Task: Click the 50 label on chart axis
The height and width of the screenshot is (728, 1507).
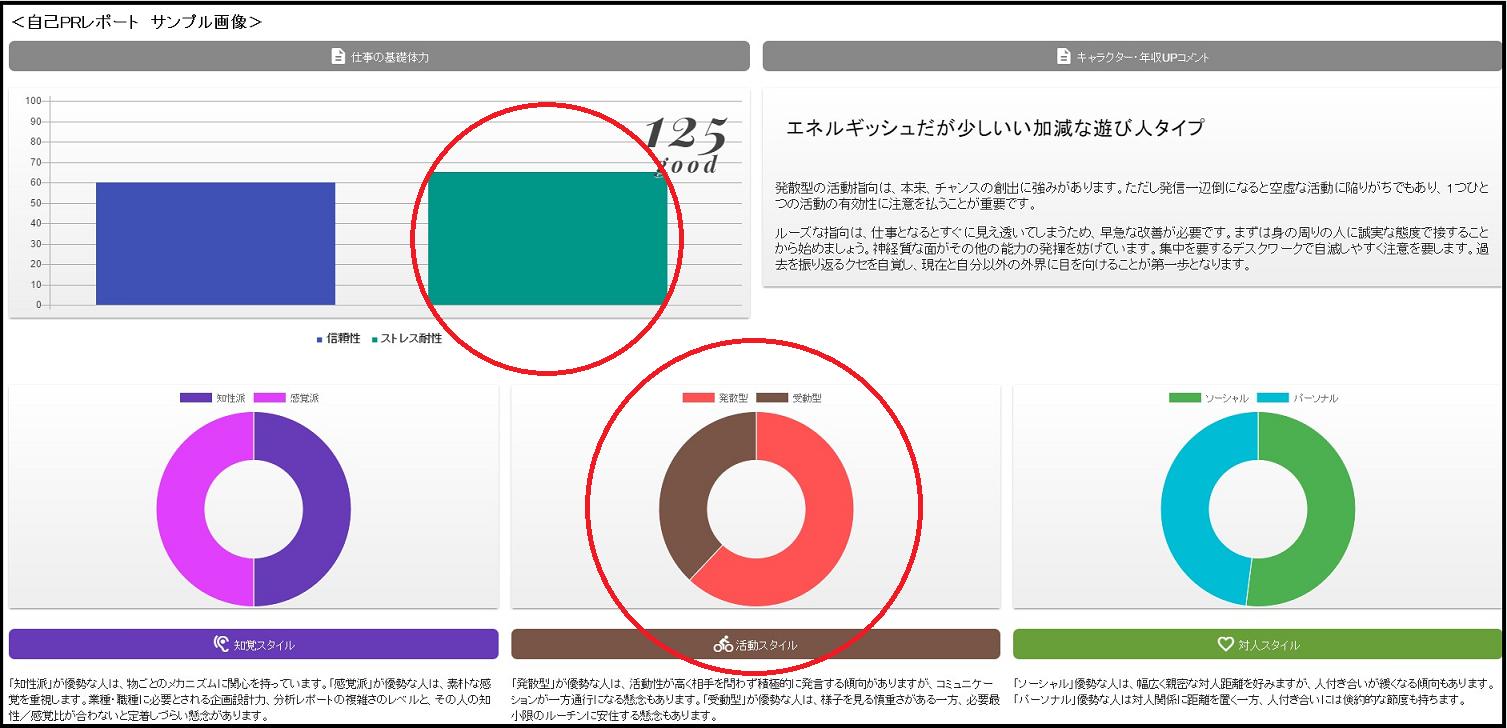Action: click(35, 203)
